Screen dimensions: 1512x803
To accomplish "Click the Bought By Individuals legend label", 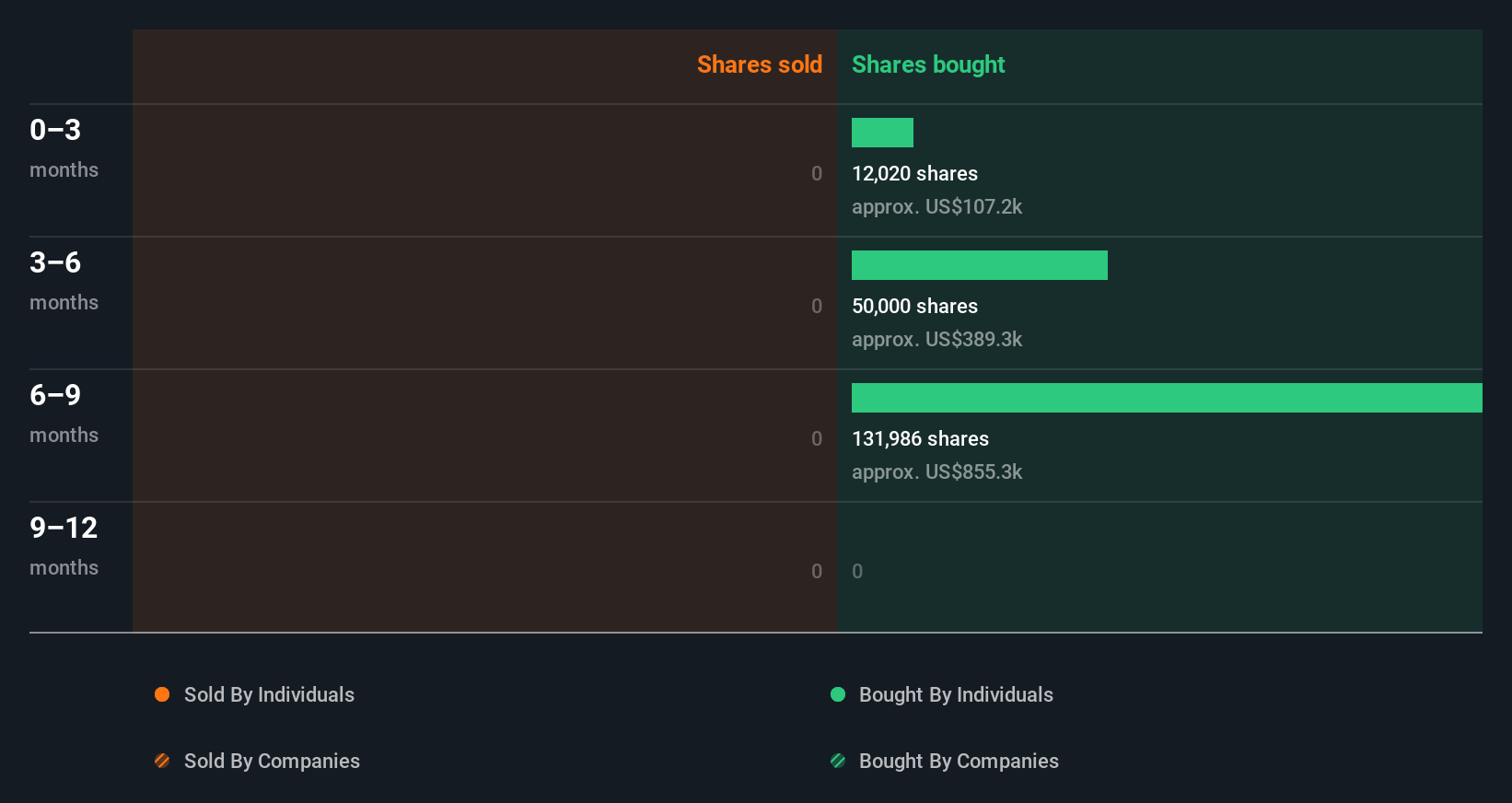I will click(956, 694).
